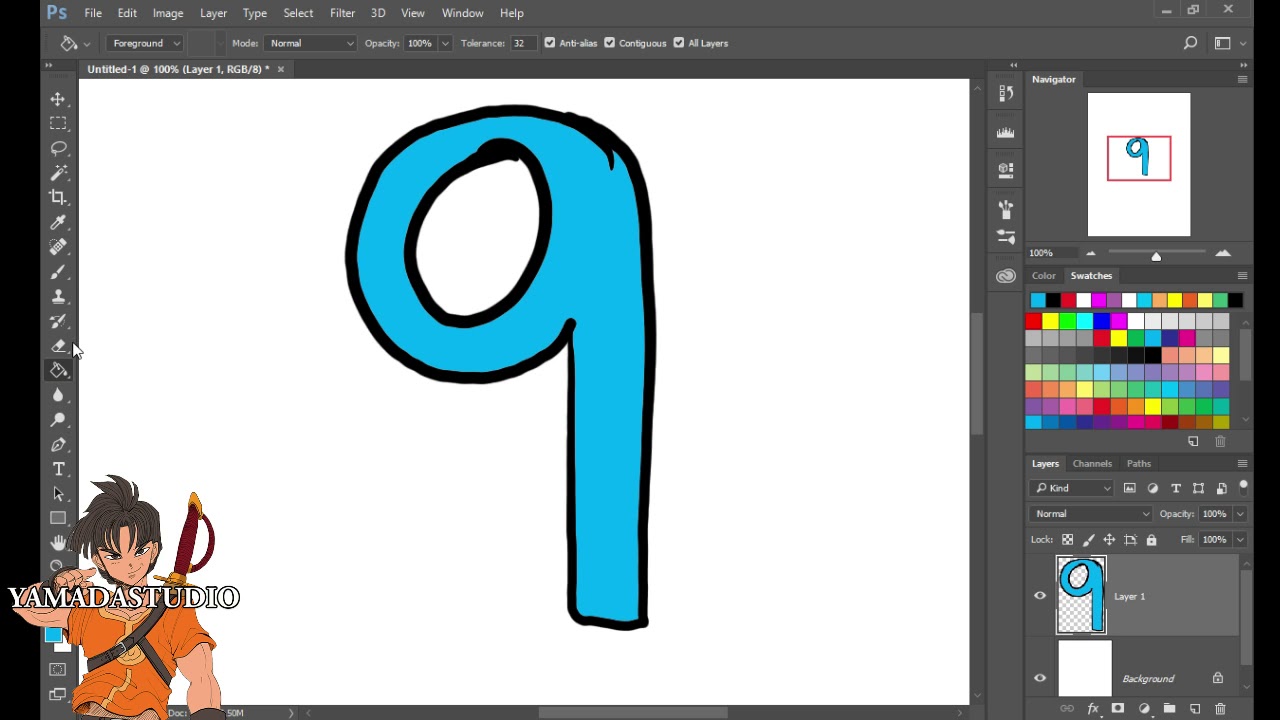Hide the Background layer visibility
The width and height of the screenshot is (1280, 720).
pyautogui.click(x=1040, y=678)
